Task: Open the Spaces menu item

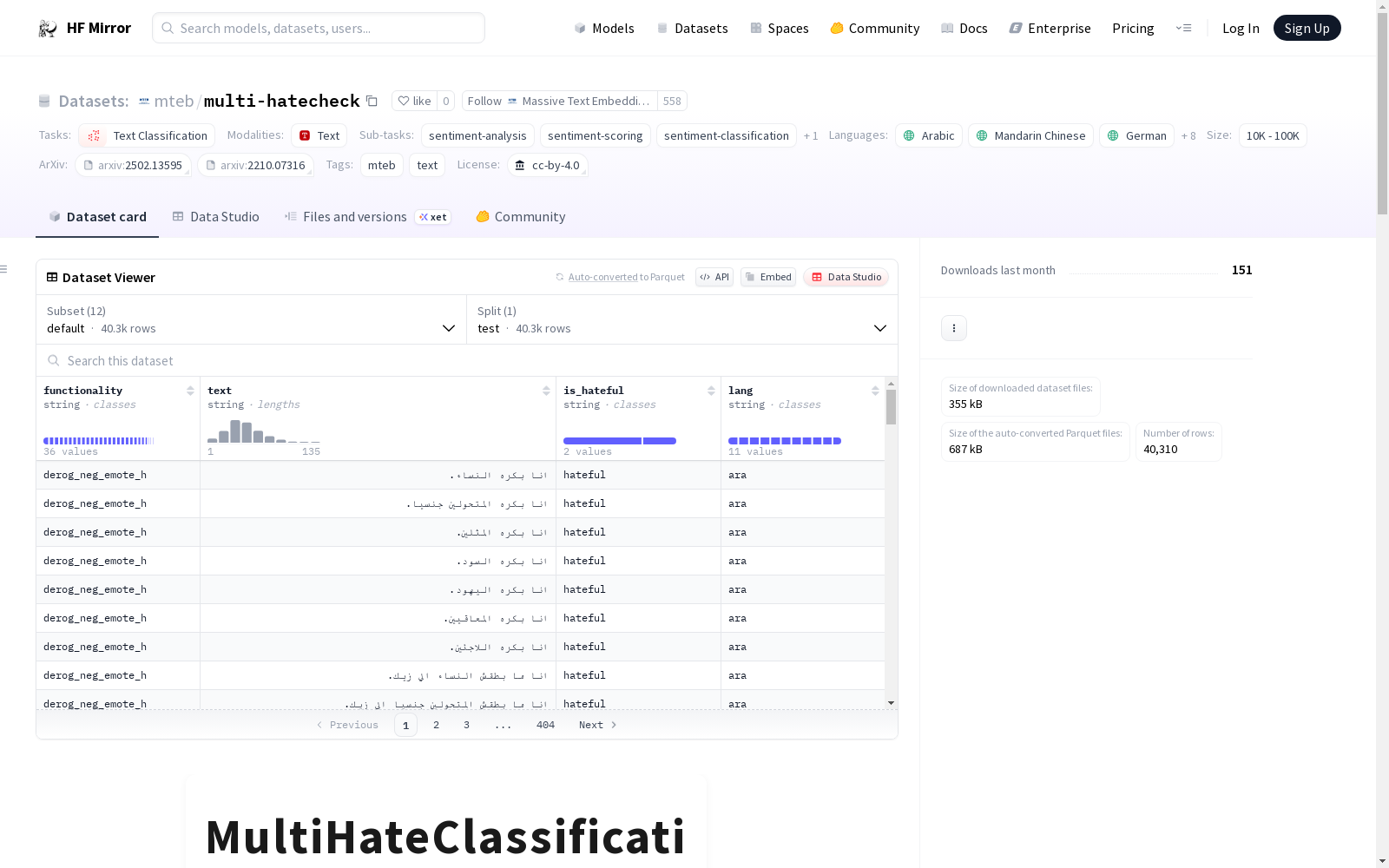Action: [780, 28]
